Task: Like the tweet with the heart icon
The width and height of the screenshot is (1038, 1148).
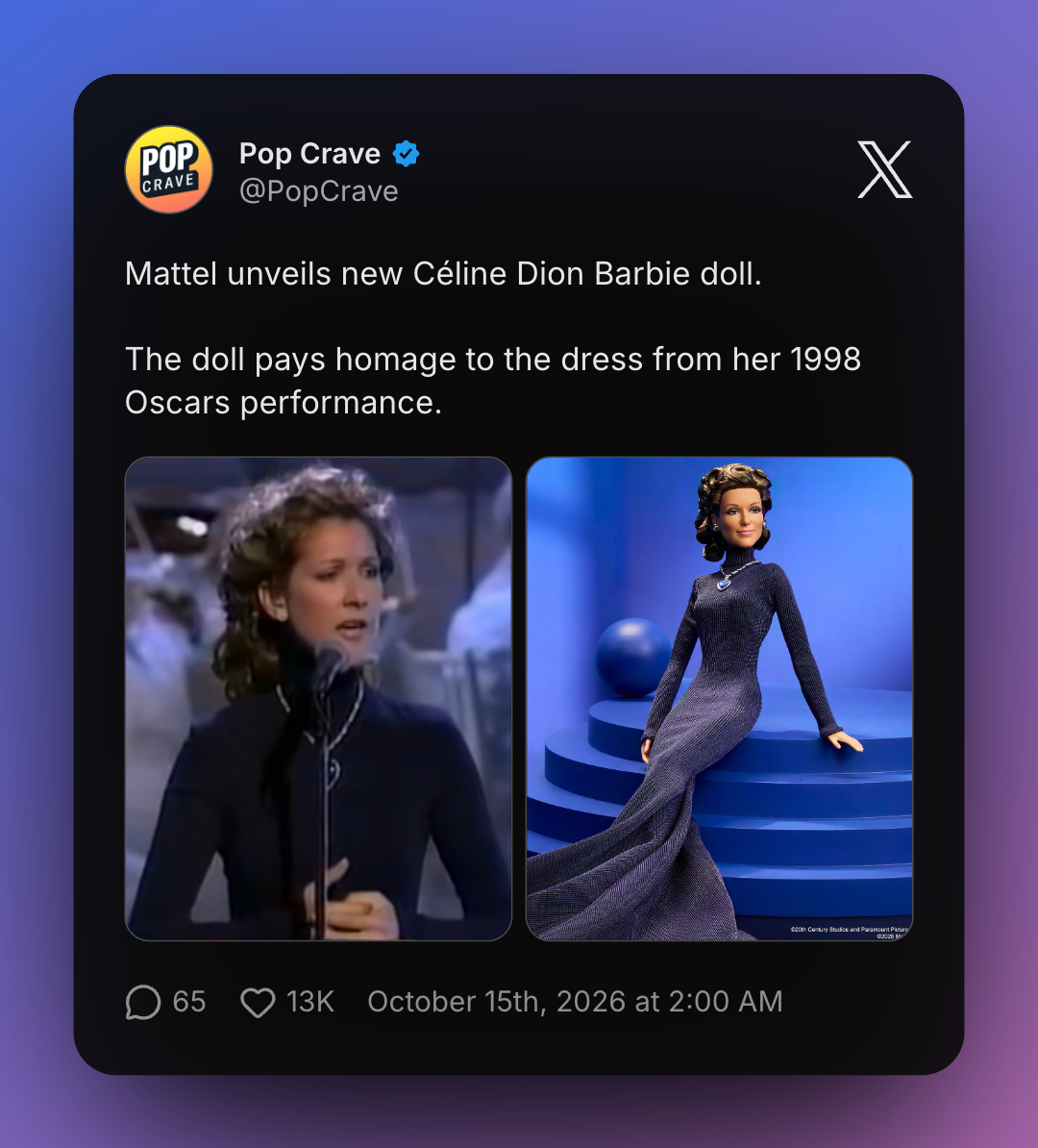Action: (258, 1002)
